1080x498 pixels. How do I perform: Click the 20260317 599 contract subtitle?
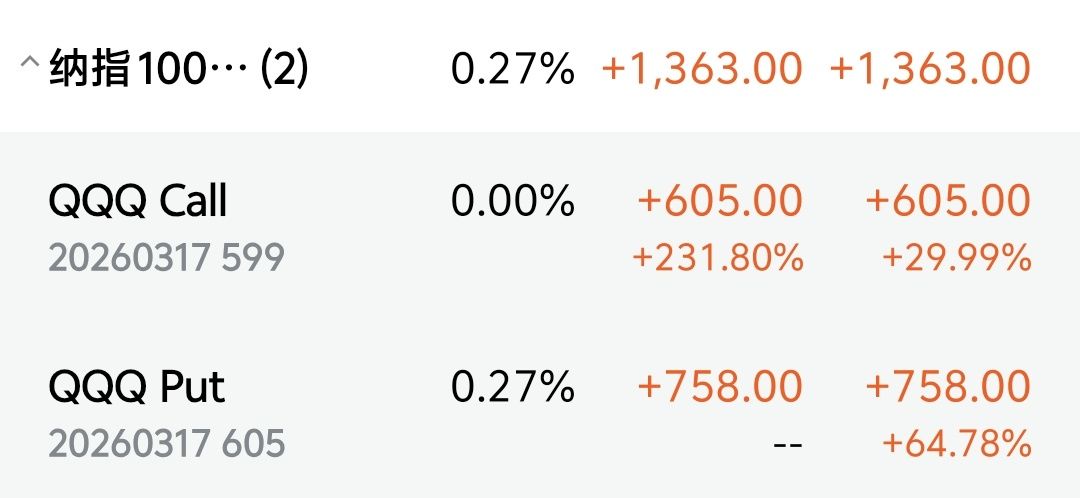(166, 258)
